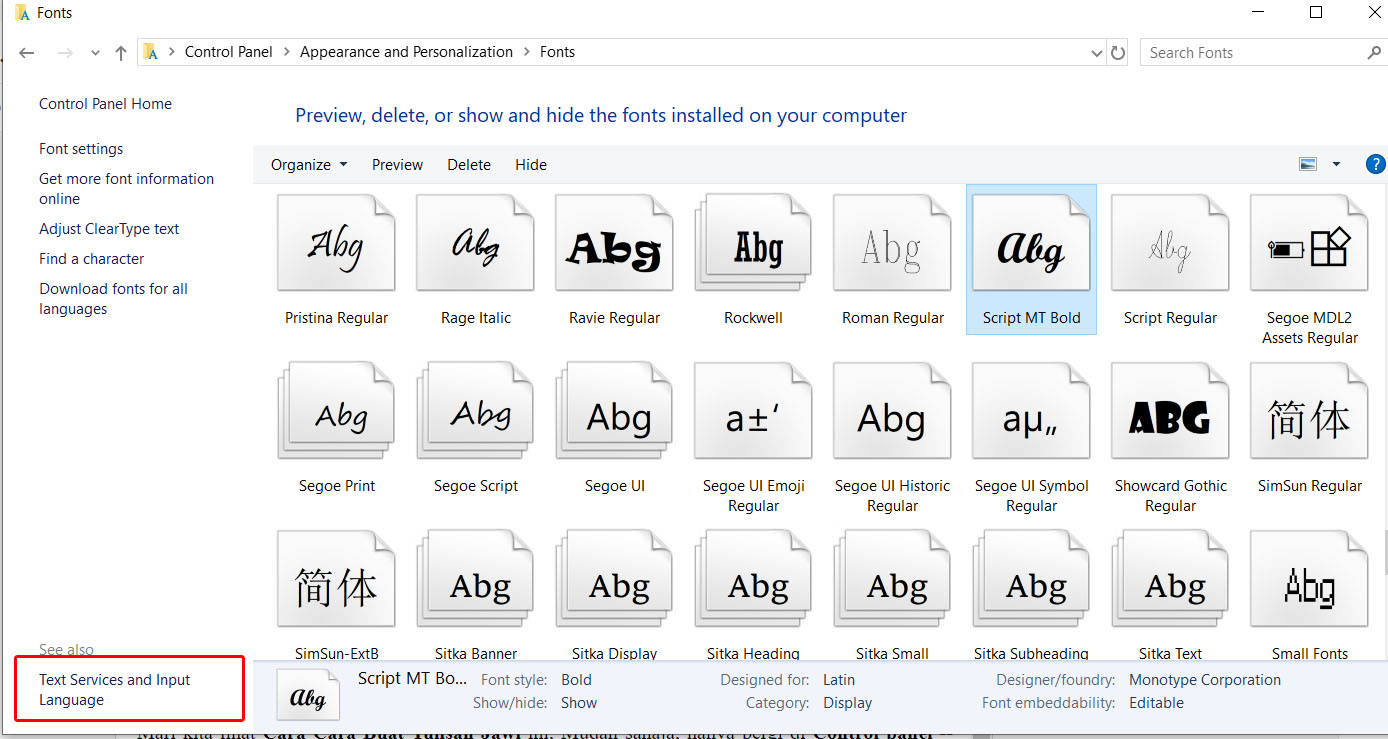Select the Sitka Display font icon
The image size is (1388, 739).
[614, 579]
